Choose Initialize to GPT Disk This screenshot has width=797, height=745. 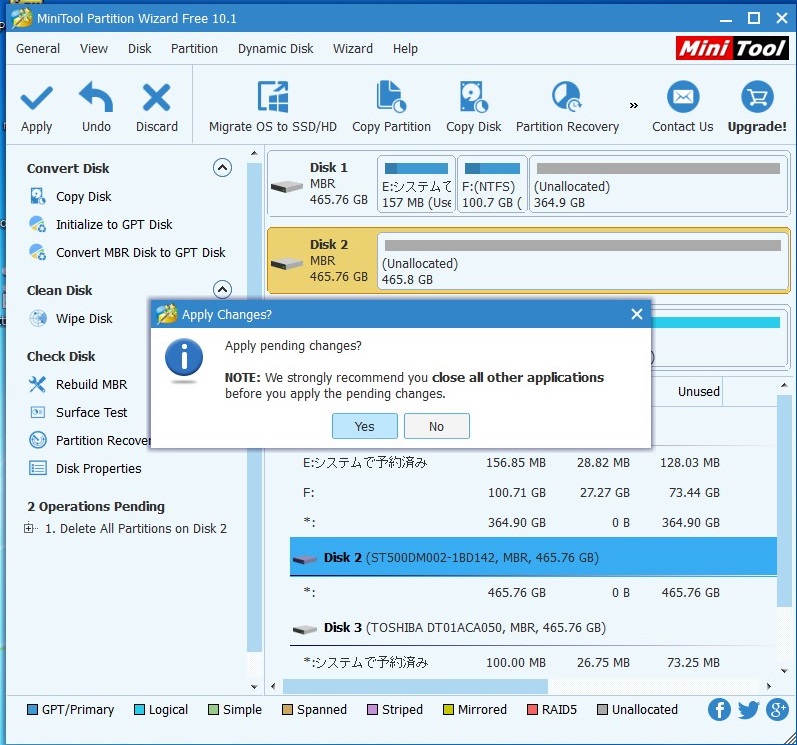[x=114, y=225]
